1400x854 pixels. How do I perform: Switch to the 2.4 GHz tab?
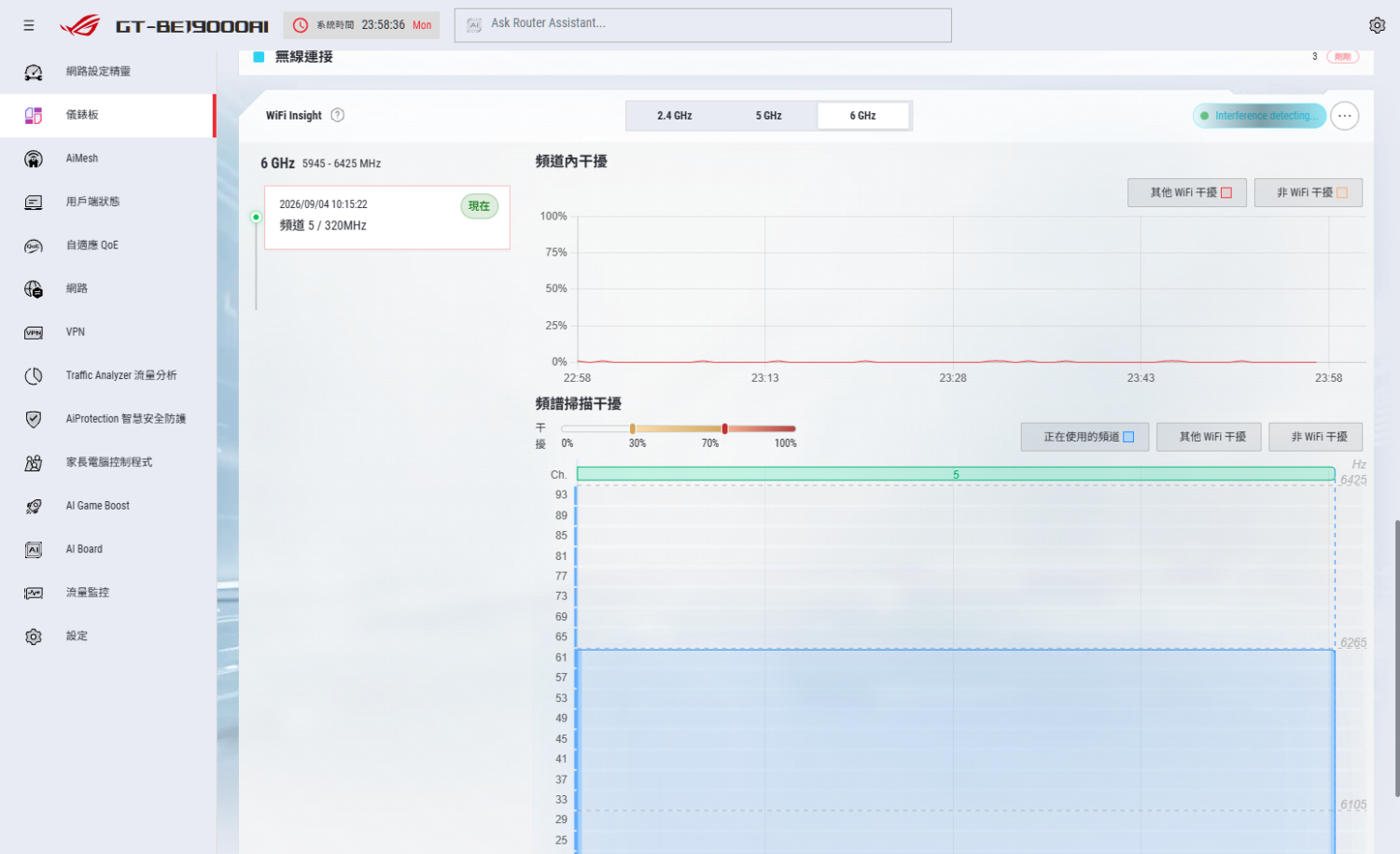(674, 116)
